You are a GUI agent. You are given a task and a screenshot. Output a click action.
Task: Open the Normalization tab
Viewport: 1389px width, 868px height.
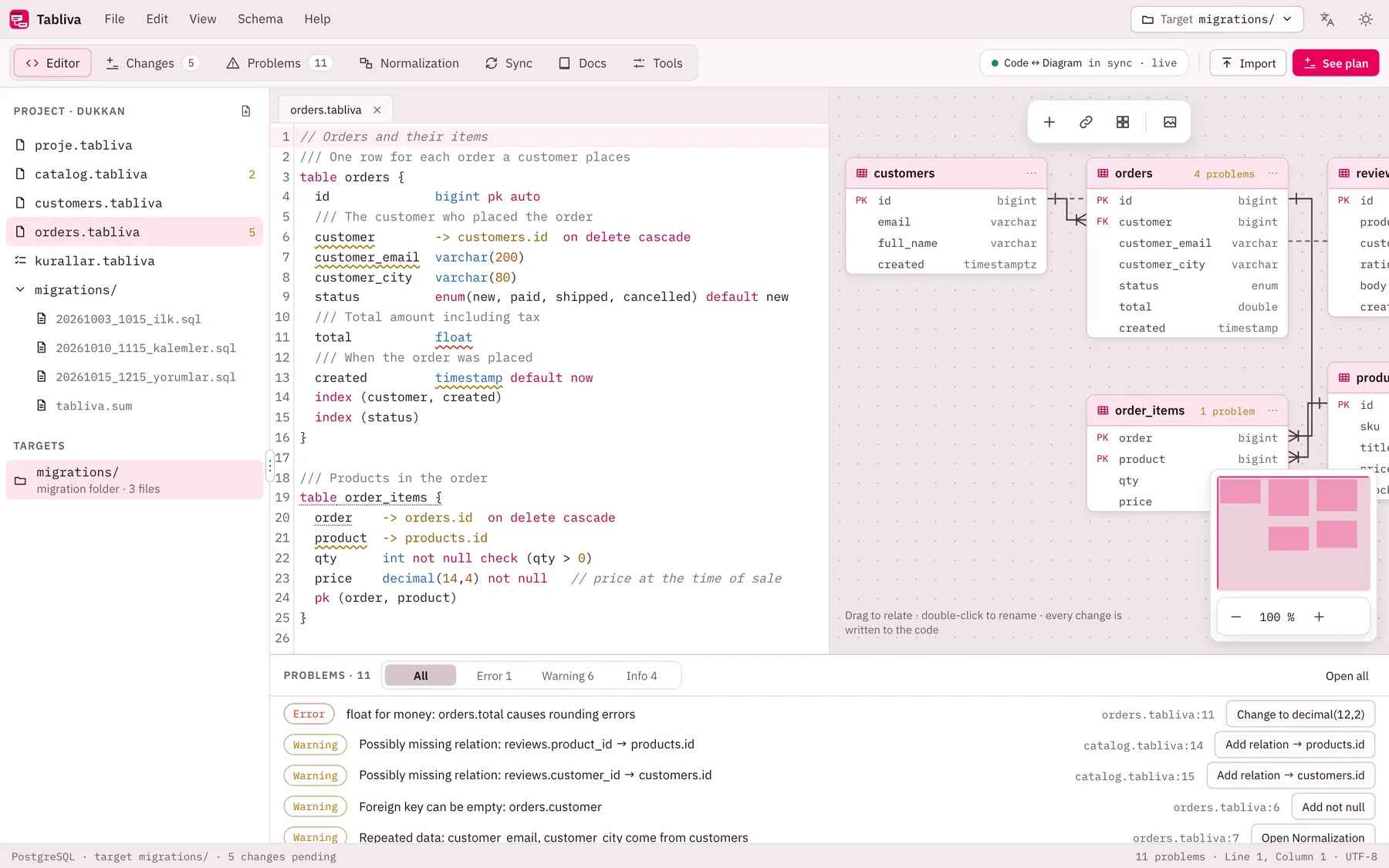tap(410, 63)
